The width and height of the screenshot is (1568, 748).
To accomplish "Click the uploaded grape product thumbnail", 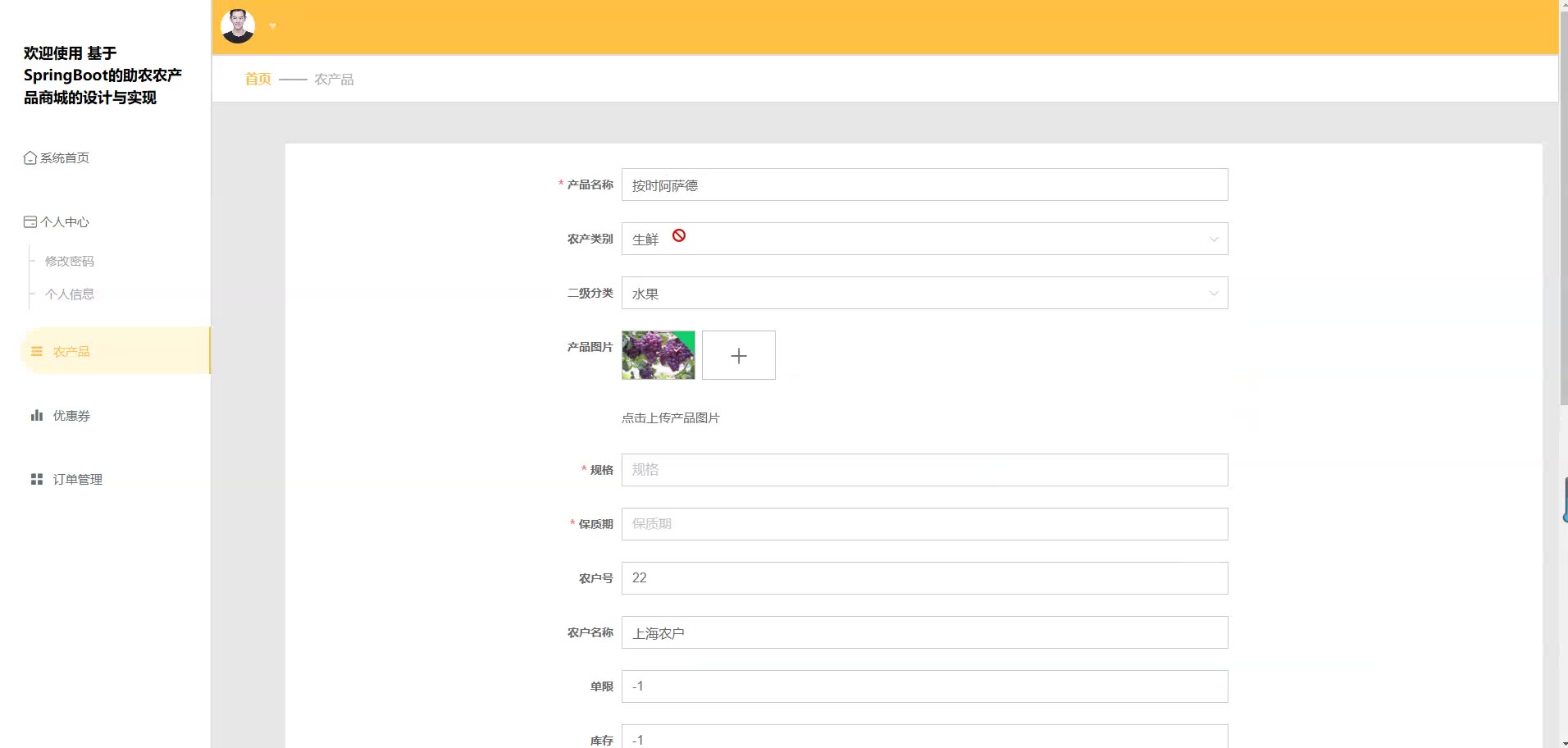I will [659, 355].
